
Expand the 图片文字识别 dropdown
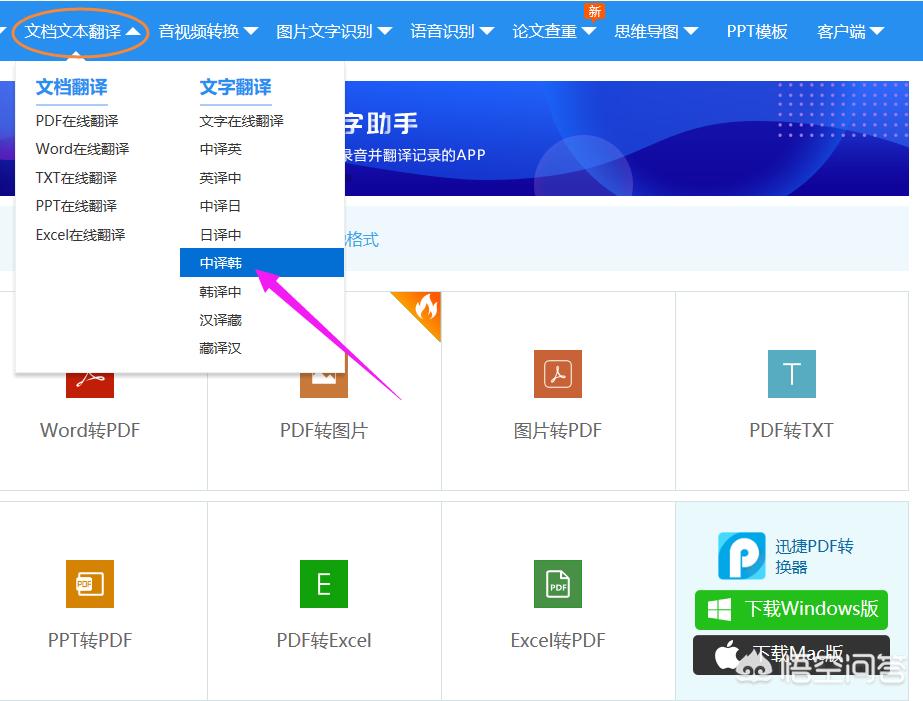[x=334, y=31]
